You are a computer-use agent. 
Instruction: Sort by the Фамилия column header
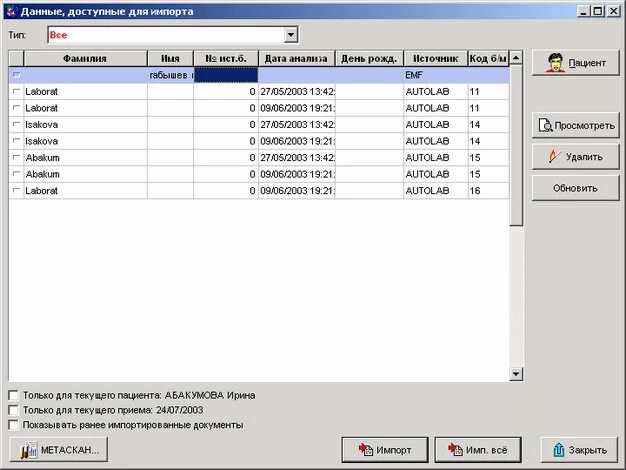coord(85,59)
